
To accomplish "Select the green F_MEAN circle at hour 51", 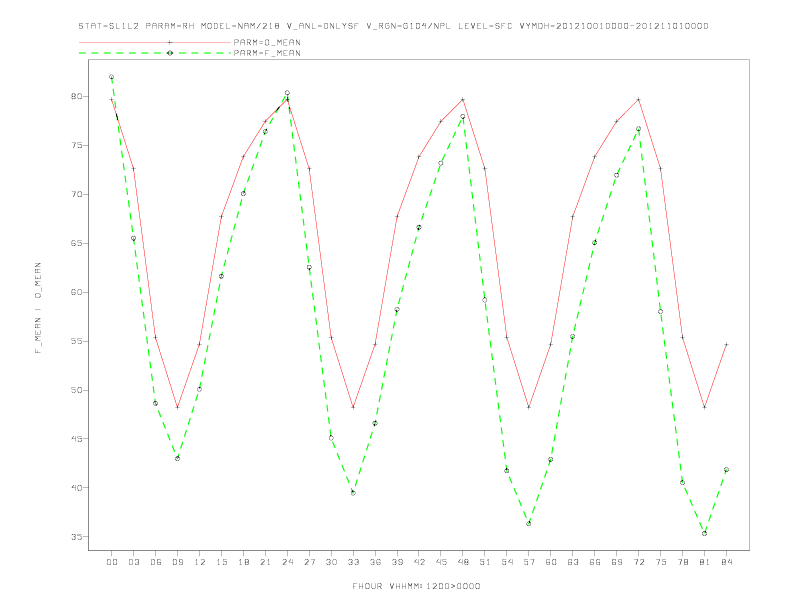I will pyautogui.click(x=485, y=300).
